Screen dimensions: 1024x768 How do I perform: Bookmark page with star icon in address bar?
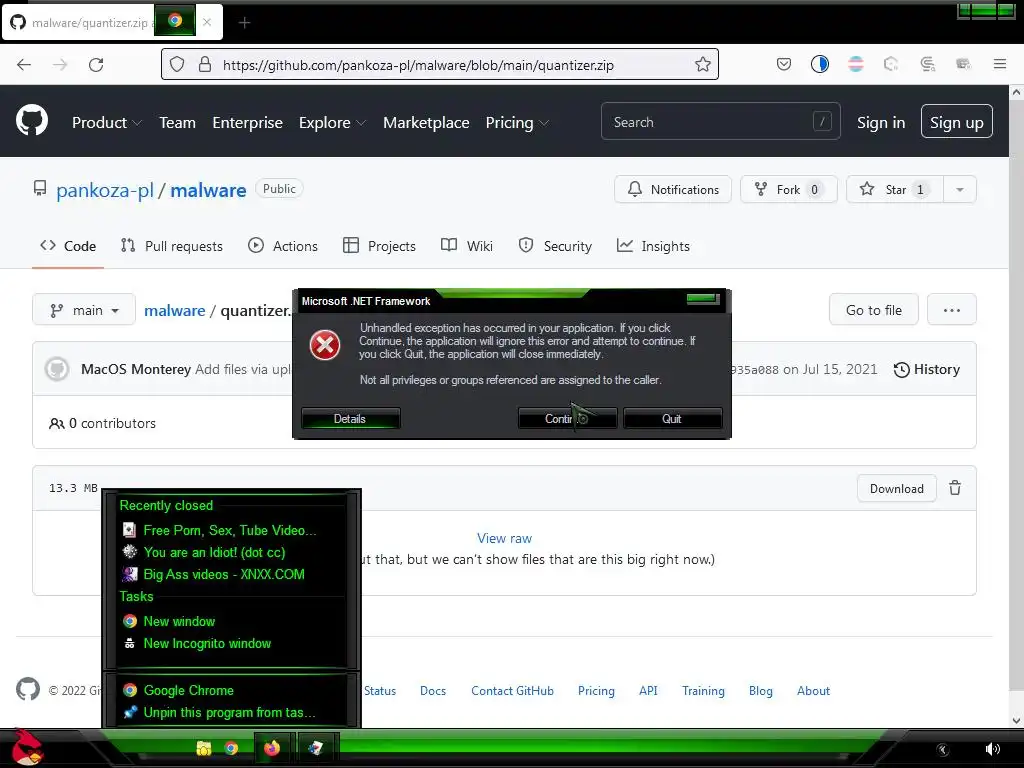(x=703, y=65)
